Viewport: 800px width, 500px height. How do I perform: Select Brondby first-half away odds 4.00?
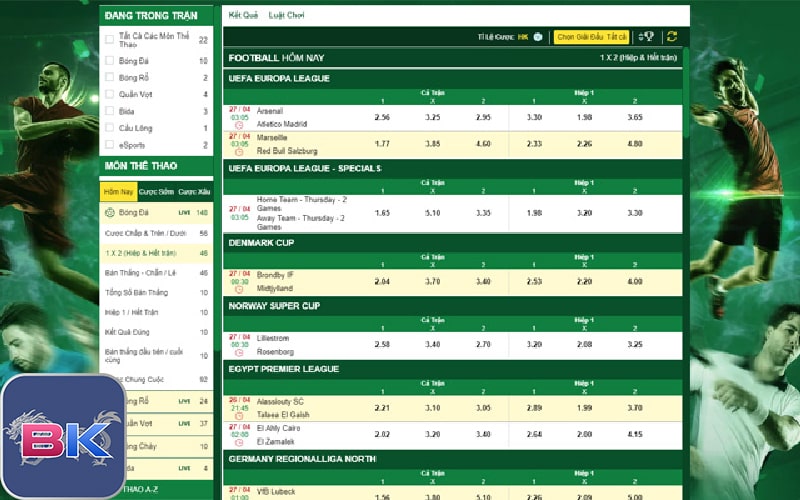[x=635, y=282]
